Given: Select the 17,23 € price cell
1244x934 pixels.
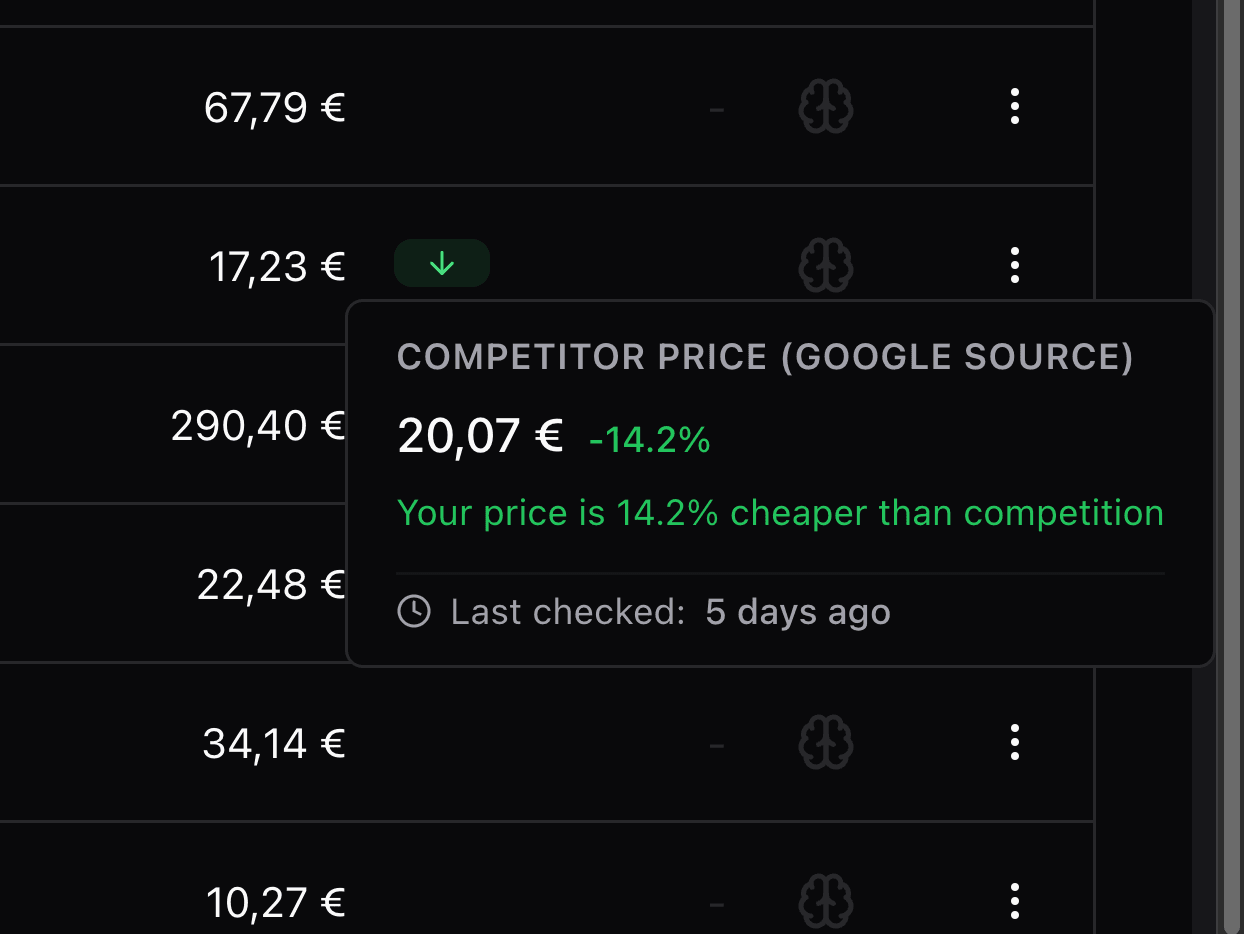Looking at the screenshot, I should pyautogui.click(x=277, y=266).
